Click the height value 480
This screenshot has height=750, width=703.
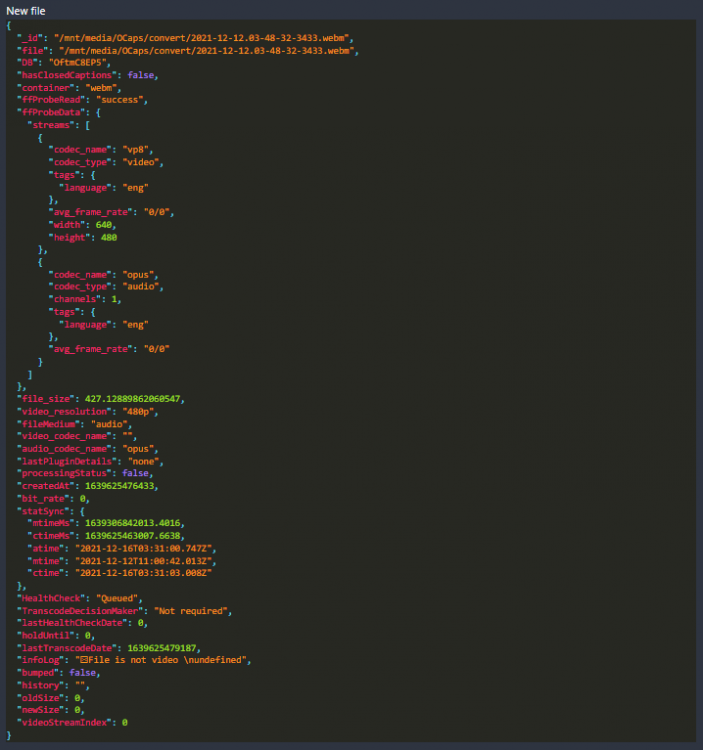click(109, 237)
